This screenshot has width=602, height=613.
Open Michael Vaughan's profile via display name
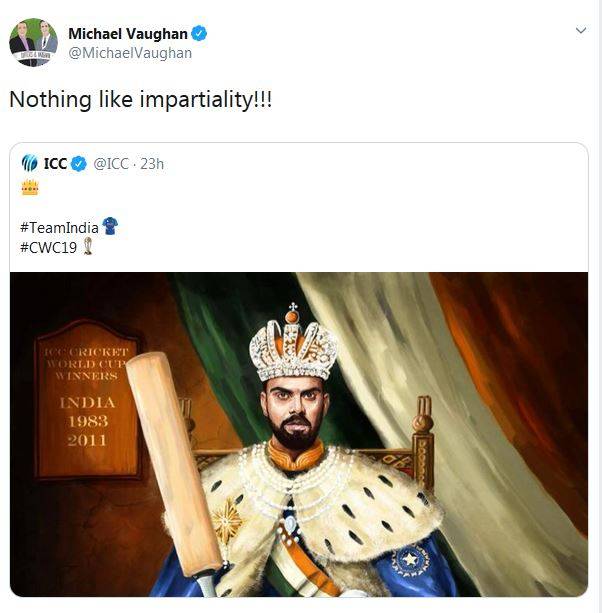tap(127, 34)
